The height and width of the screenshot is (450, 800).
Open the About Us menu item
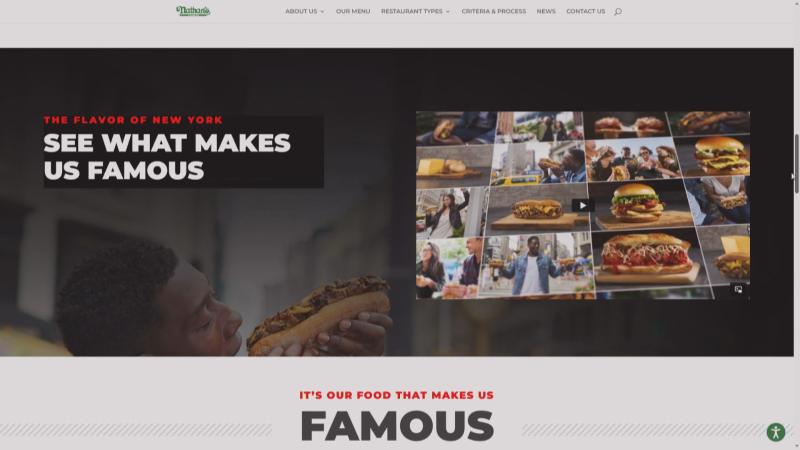click(x=301, y=11)
